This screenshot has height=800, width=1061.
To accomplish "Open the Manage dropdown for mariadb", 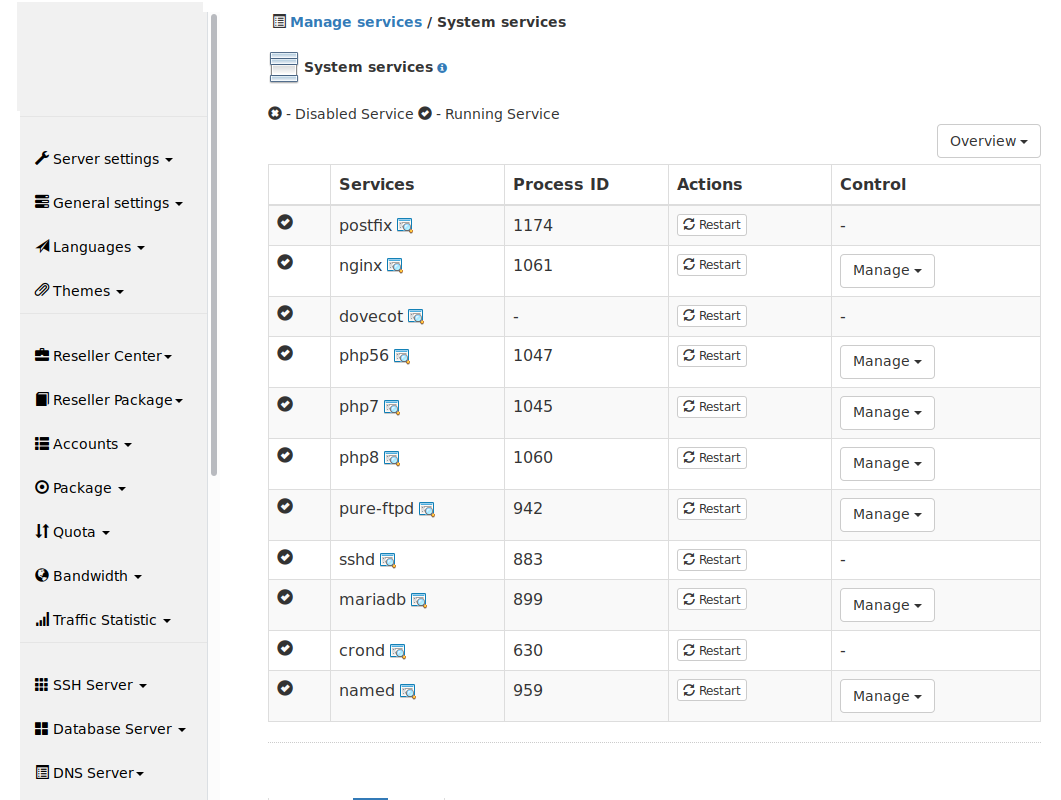I will tap(887, 606).
